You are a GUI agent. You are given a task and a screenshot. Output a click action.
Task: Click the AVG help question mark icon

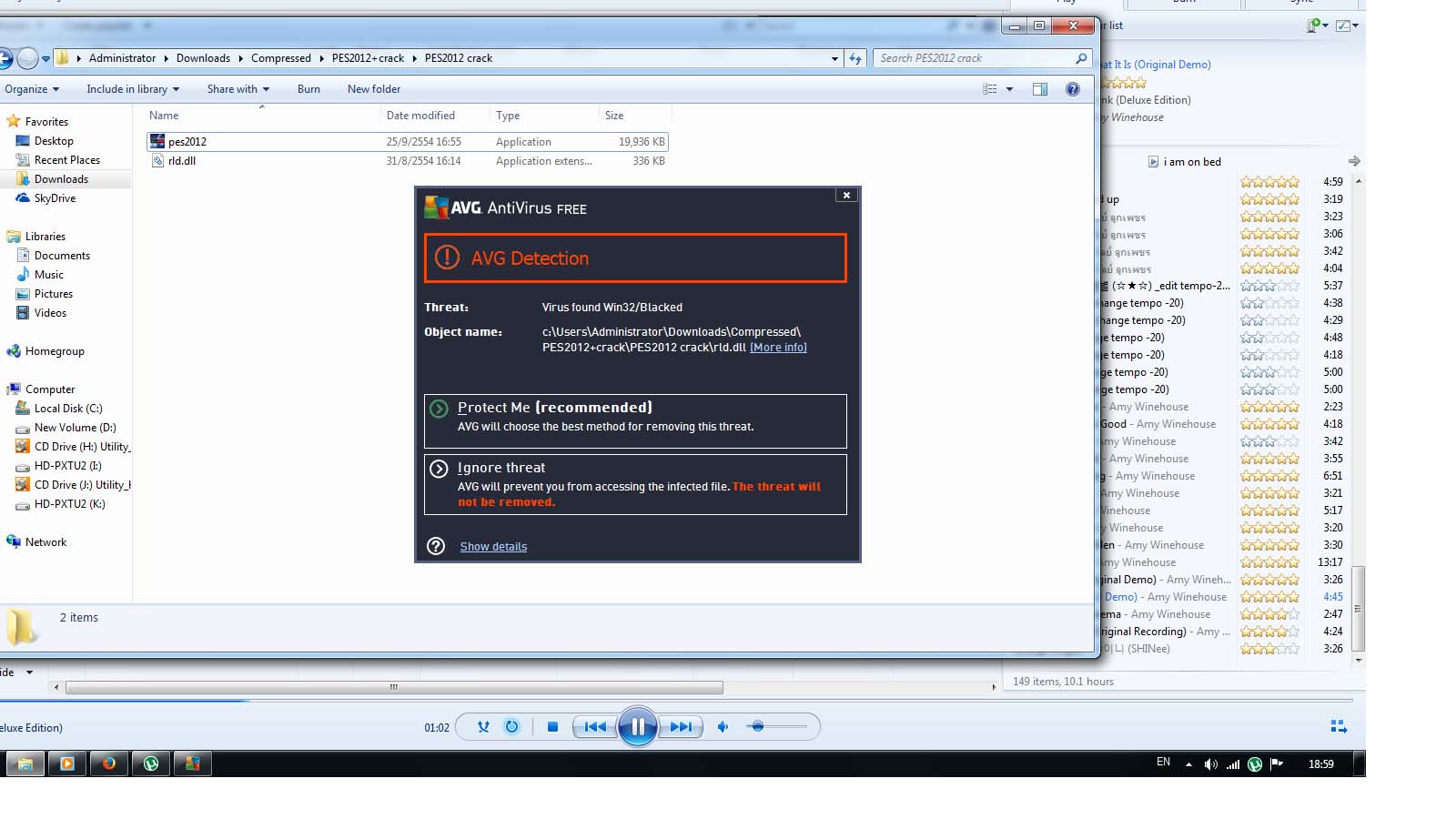click(x=436, y=546)
